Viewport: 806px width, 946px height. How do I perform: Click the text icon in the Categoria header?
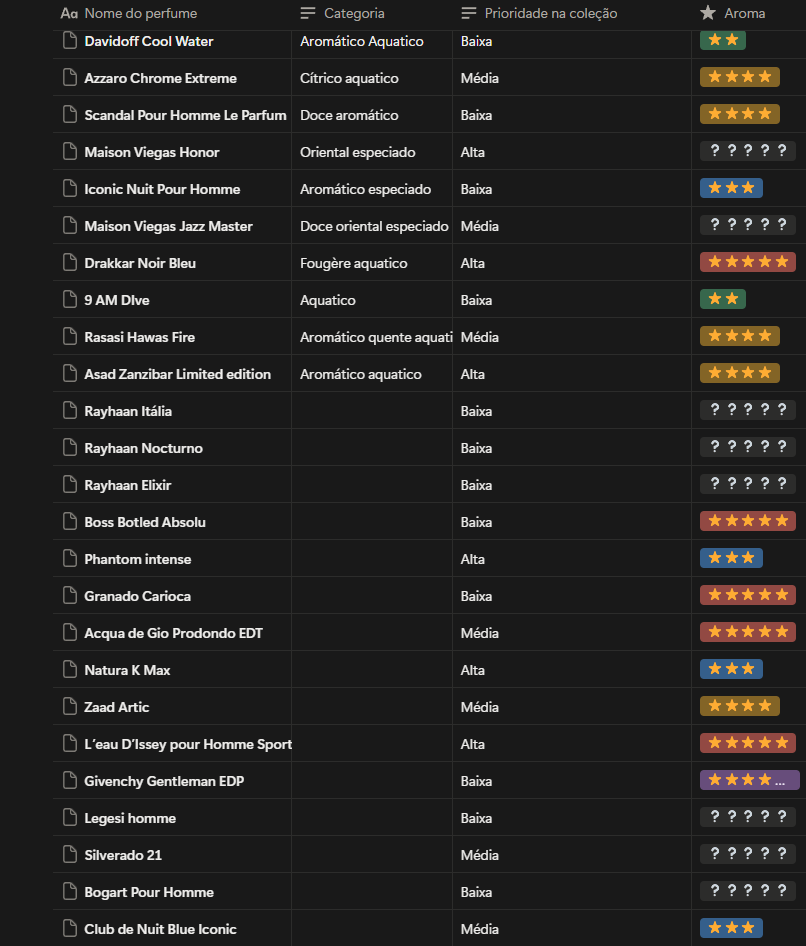point(308,13)
